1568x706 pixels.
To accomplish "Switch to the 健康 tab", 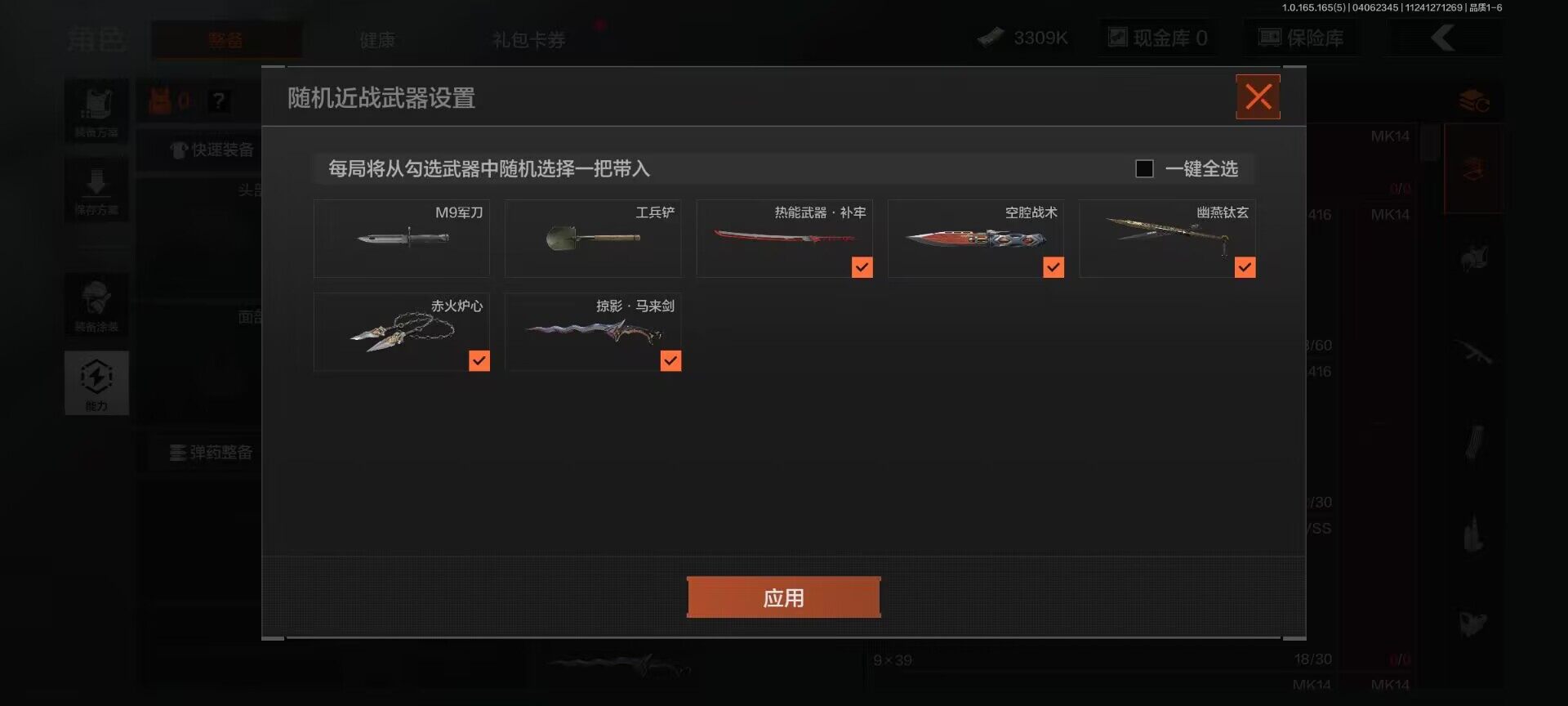I will 377,39.
